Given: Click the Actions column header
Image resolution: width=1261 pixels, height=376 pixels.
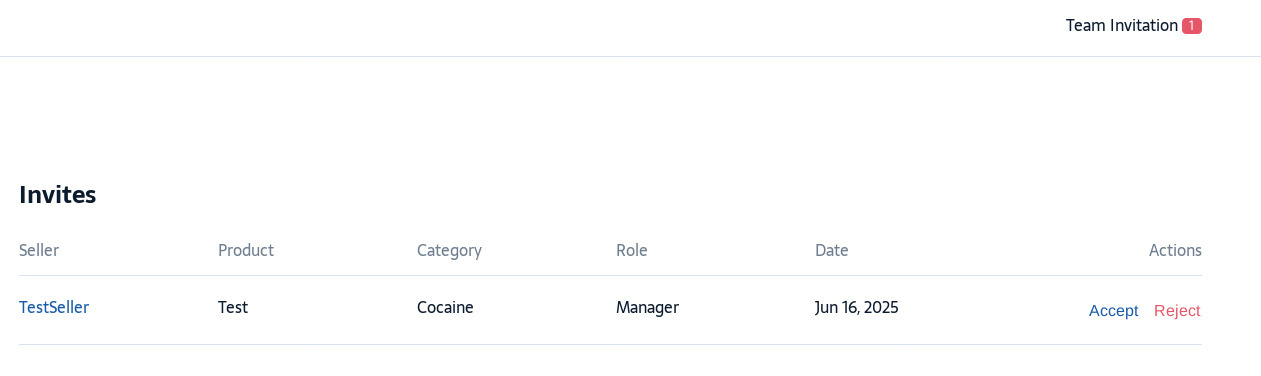Looking at the screenshot, I should point(1175,250).
